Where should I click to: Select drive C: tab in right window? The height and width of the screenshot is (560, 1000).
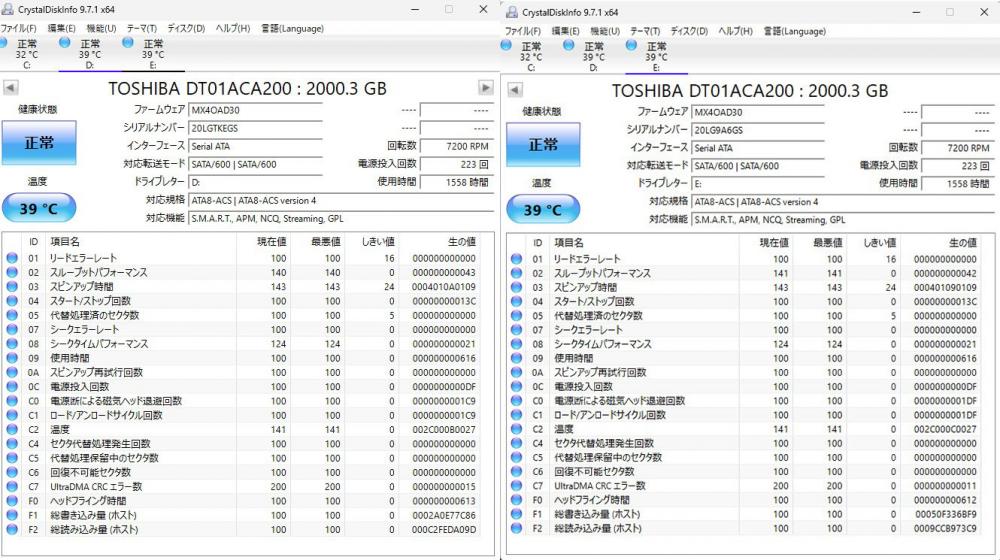coord(531,57)
